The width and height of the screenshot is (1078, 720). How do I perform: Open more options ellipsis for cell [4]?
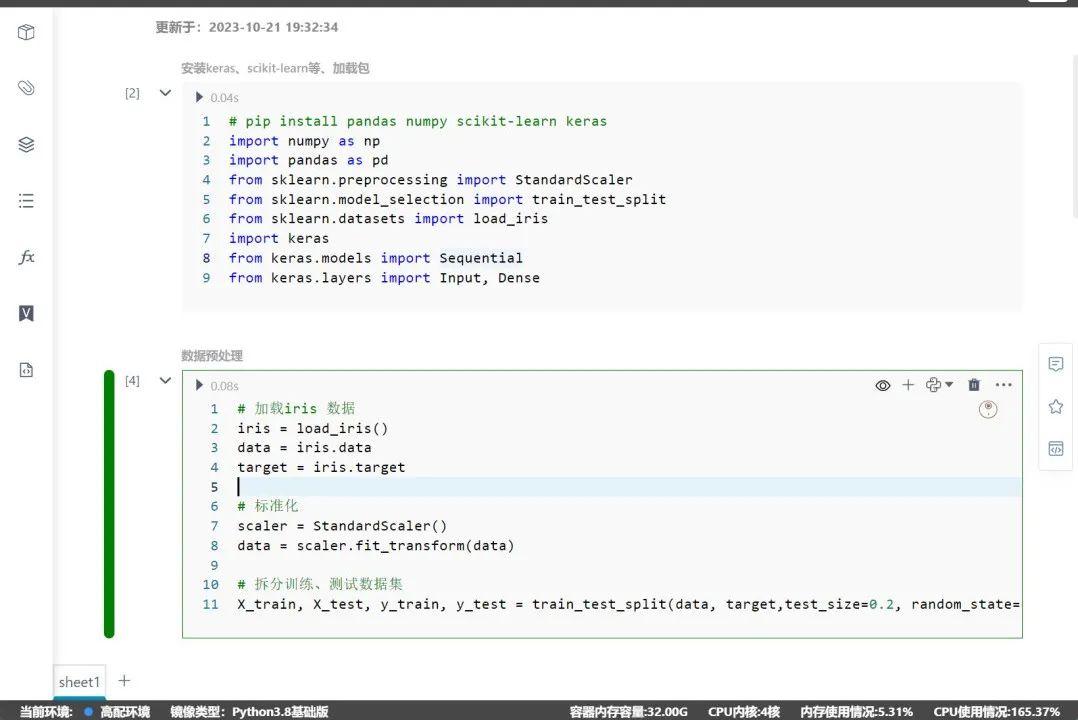click(1003, 385)
